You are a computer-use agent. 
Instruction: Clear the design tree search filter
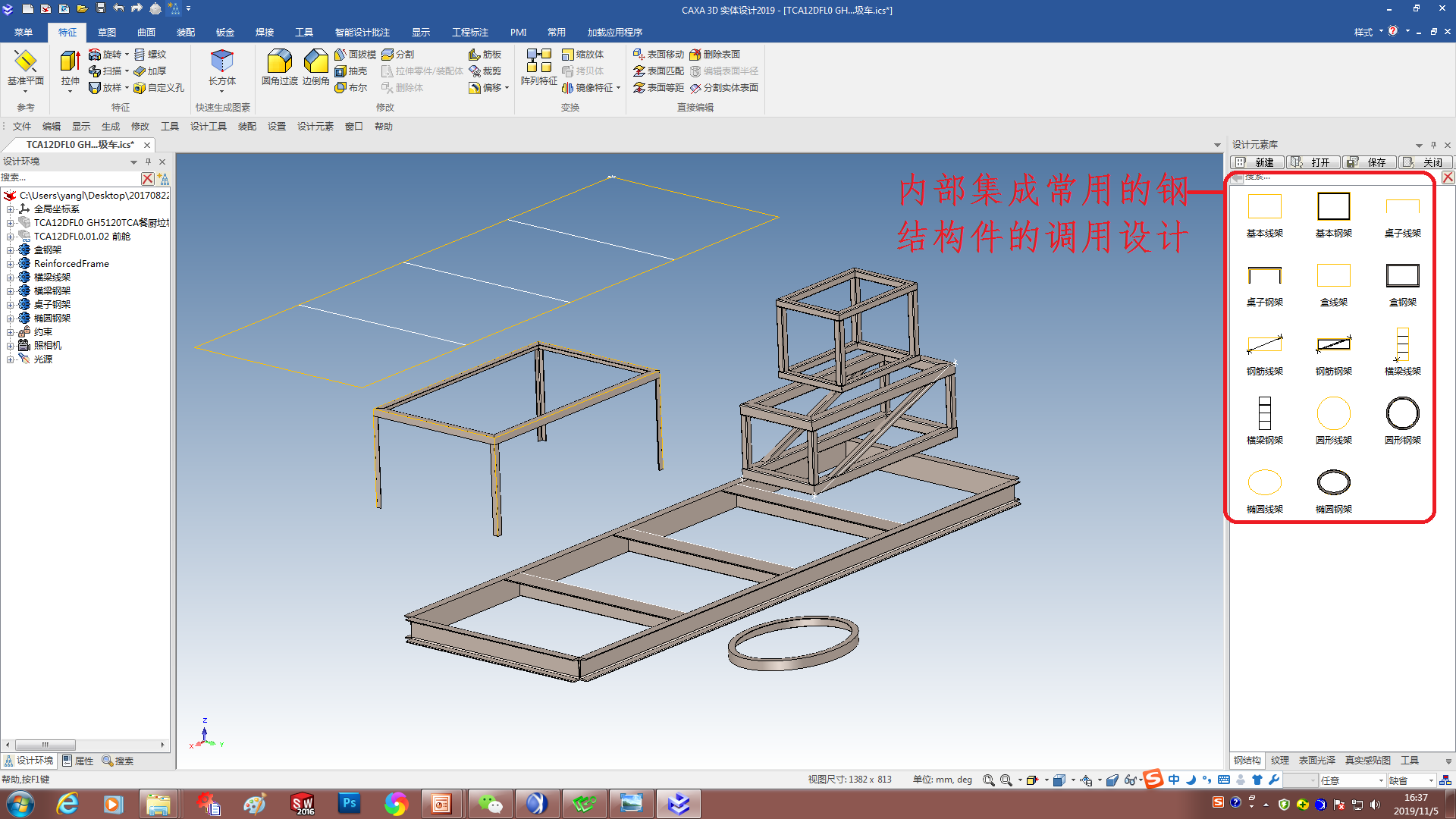tap(147, 178)
